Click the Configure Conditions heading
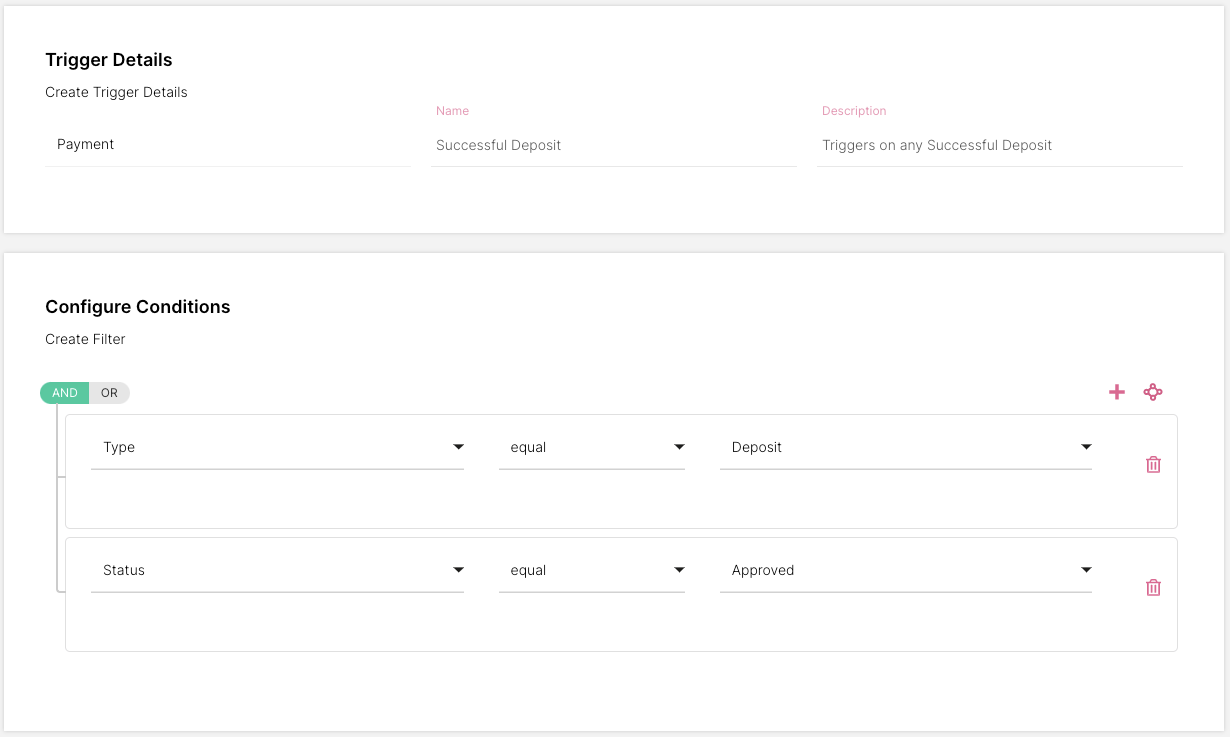This screenshot has height=737, width=1230. (x=138, y=307)
